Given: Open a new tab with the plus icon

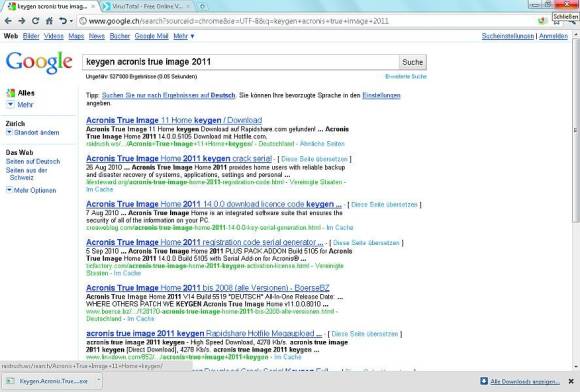Looking at the screenshot, I should coord(202,6).
